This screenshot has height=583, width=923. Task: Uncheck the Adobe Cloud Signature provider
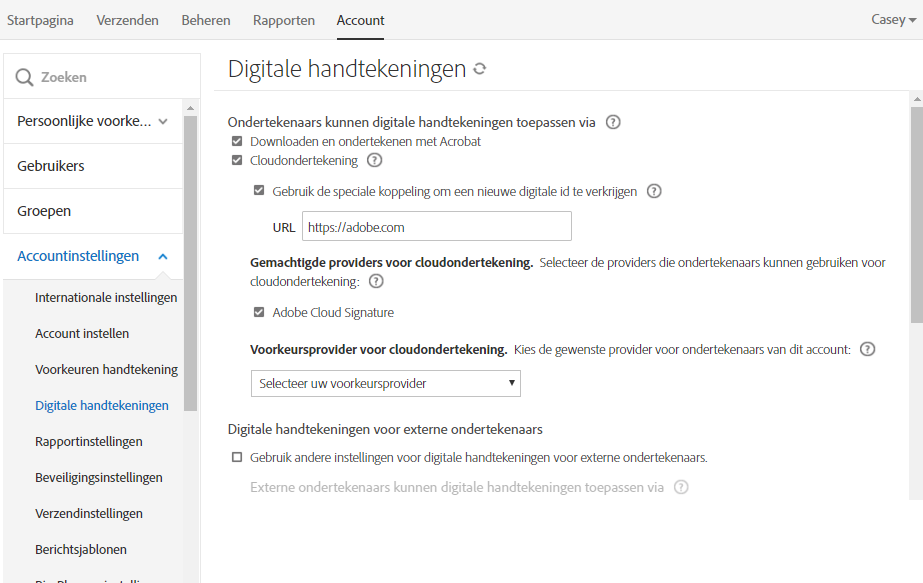(x=258, y=311)
